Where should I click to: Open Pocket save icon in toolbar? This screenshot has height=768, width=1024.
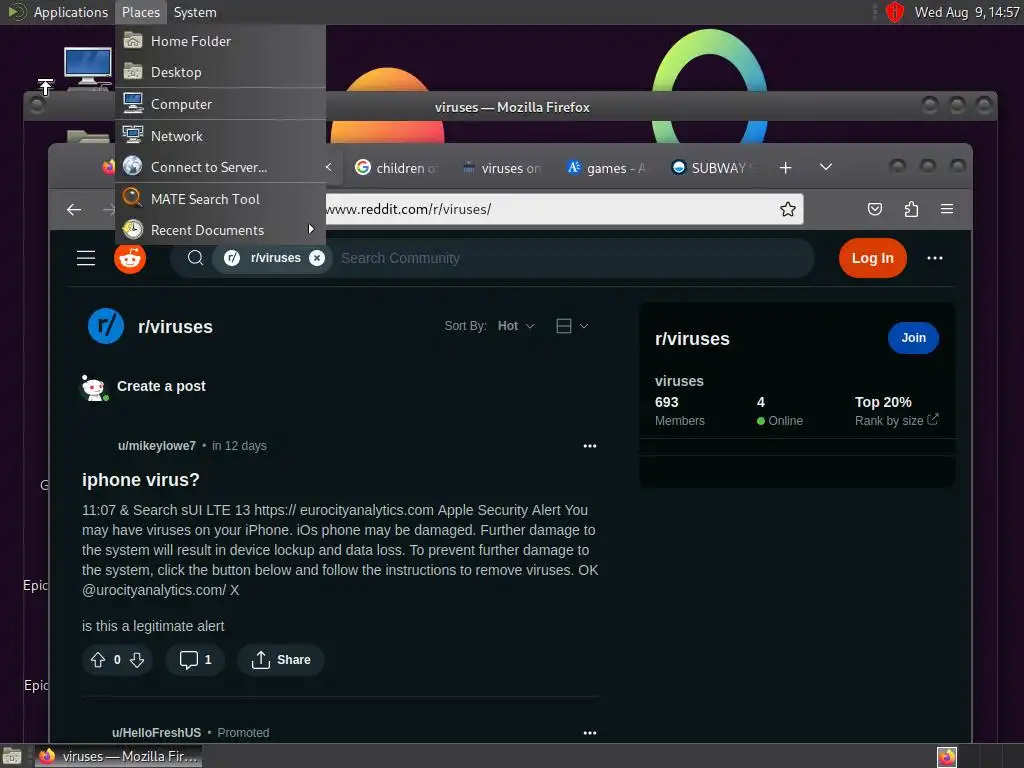pos(874,209)
